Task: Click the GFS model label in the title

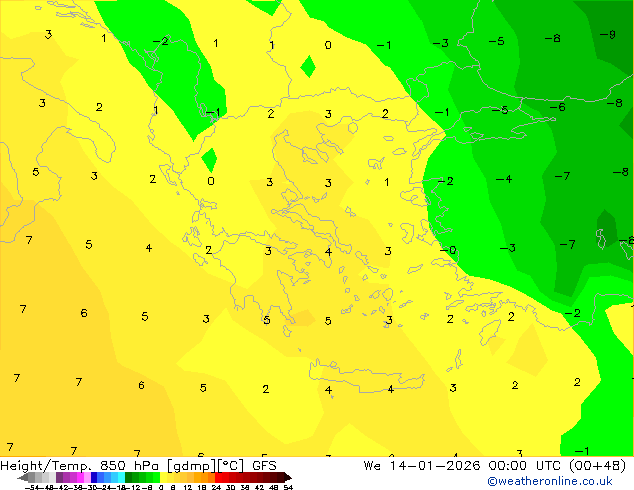Action: (264, 466)
